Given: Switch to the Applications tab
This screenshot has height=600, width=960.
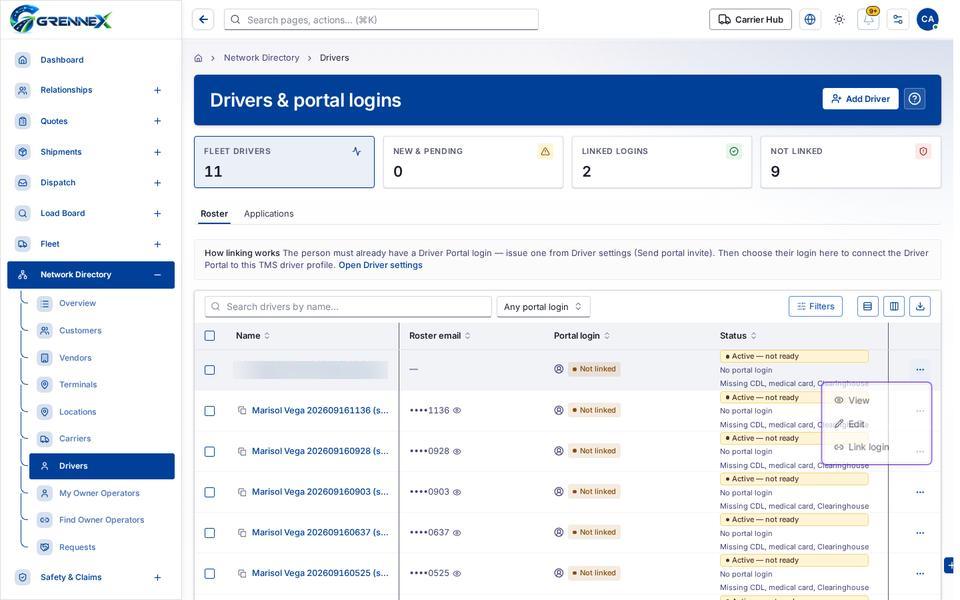Looking at the screenshot, I should coord(269,214).
